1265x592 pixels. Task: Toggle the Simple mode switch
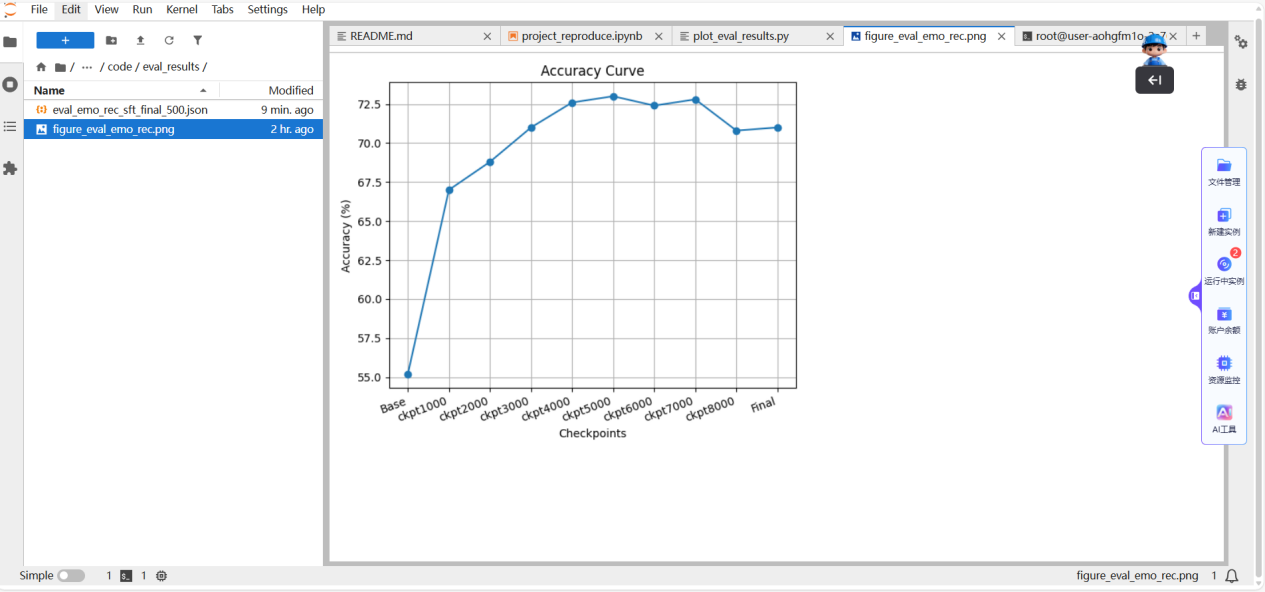[71, 576]
